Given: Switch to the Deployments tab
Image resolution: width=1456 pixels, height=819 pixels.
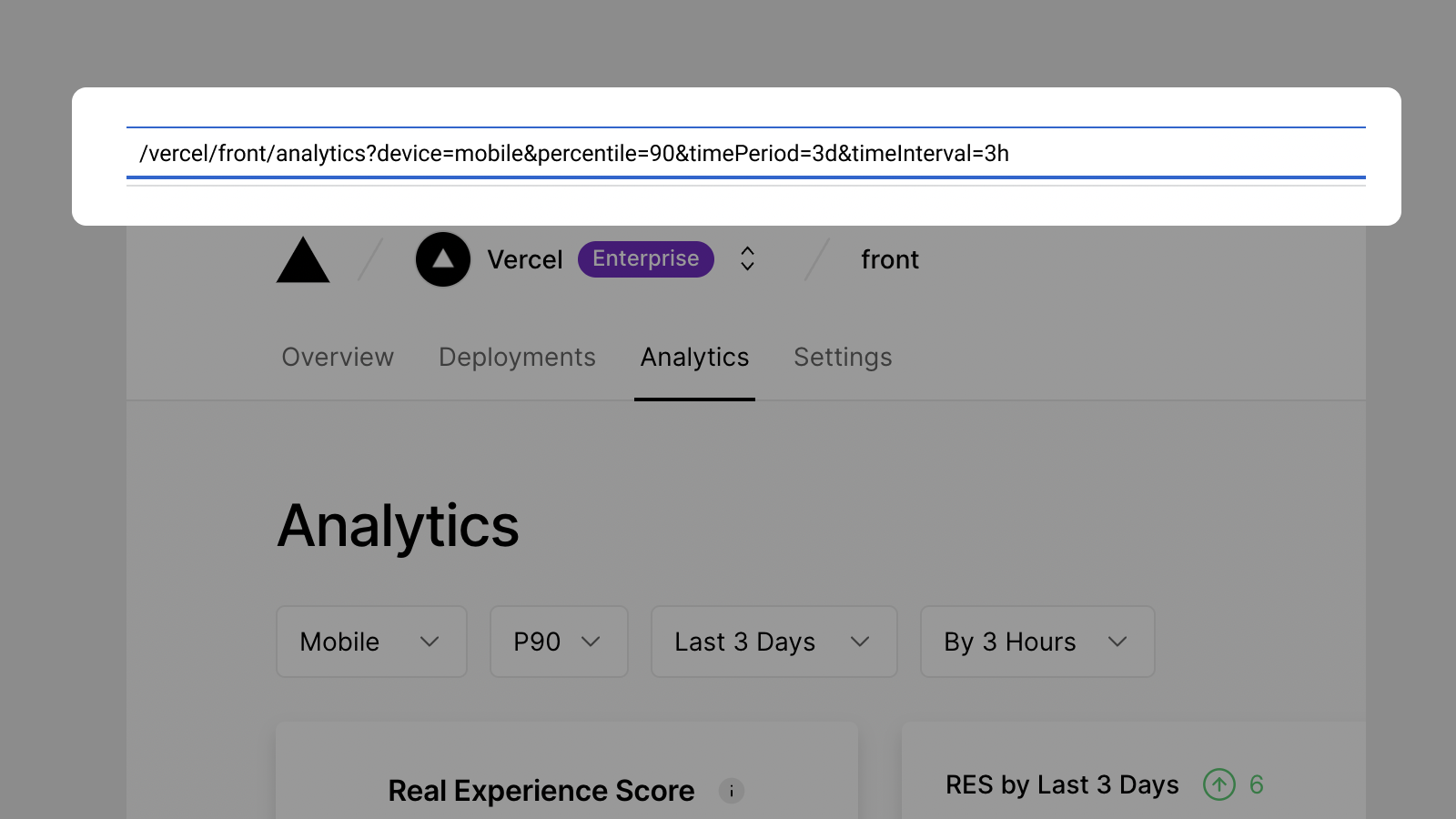Looking at the screenshot, I should (x=517, y=357).
